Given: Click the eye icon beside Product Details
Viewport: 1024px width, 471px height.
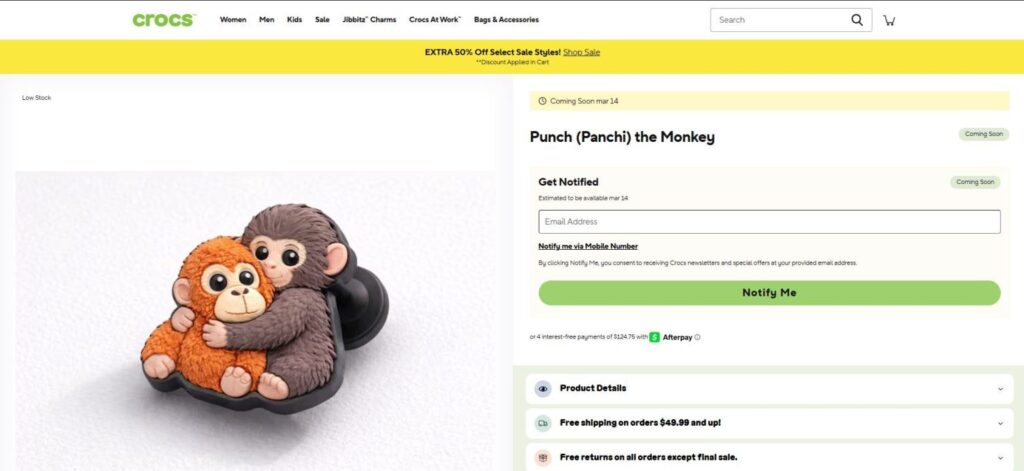Looking at the screenshot, I should coord(543,389).
